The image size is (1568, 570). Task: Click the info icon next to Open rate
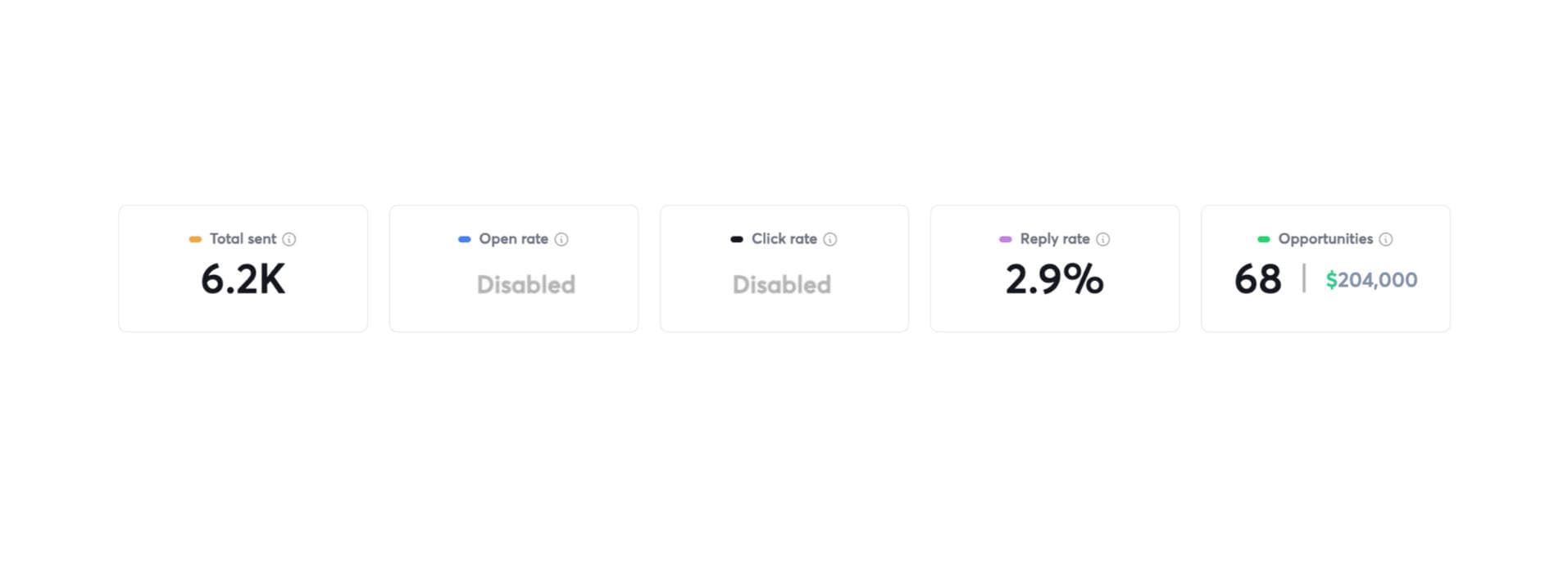point(561,239)
